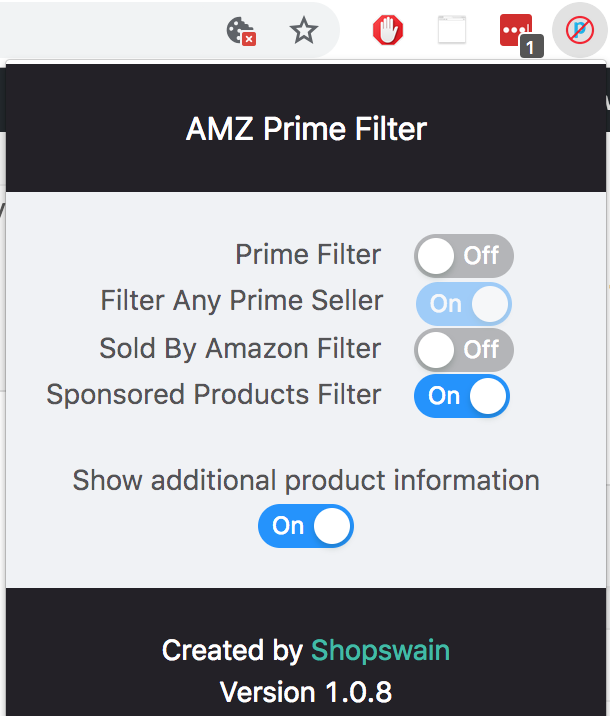Open the LastPass red dots extension icon
The image size is (610, 716).
[x=520, y=33]
